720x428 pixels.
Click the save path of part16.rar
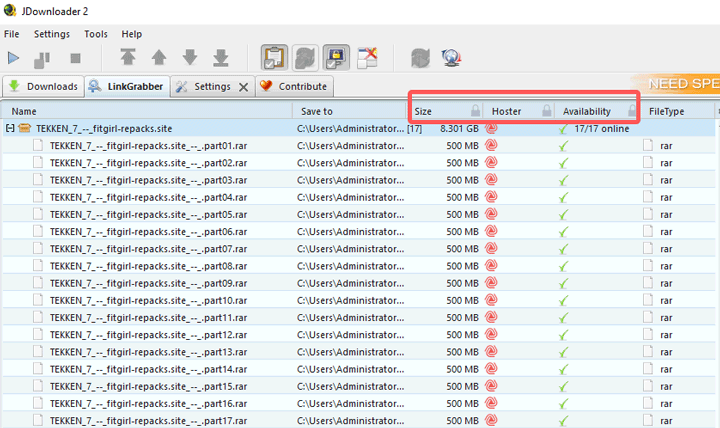coord(350,404)
